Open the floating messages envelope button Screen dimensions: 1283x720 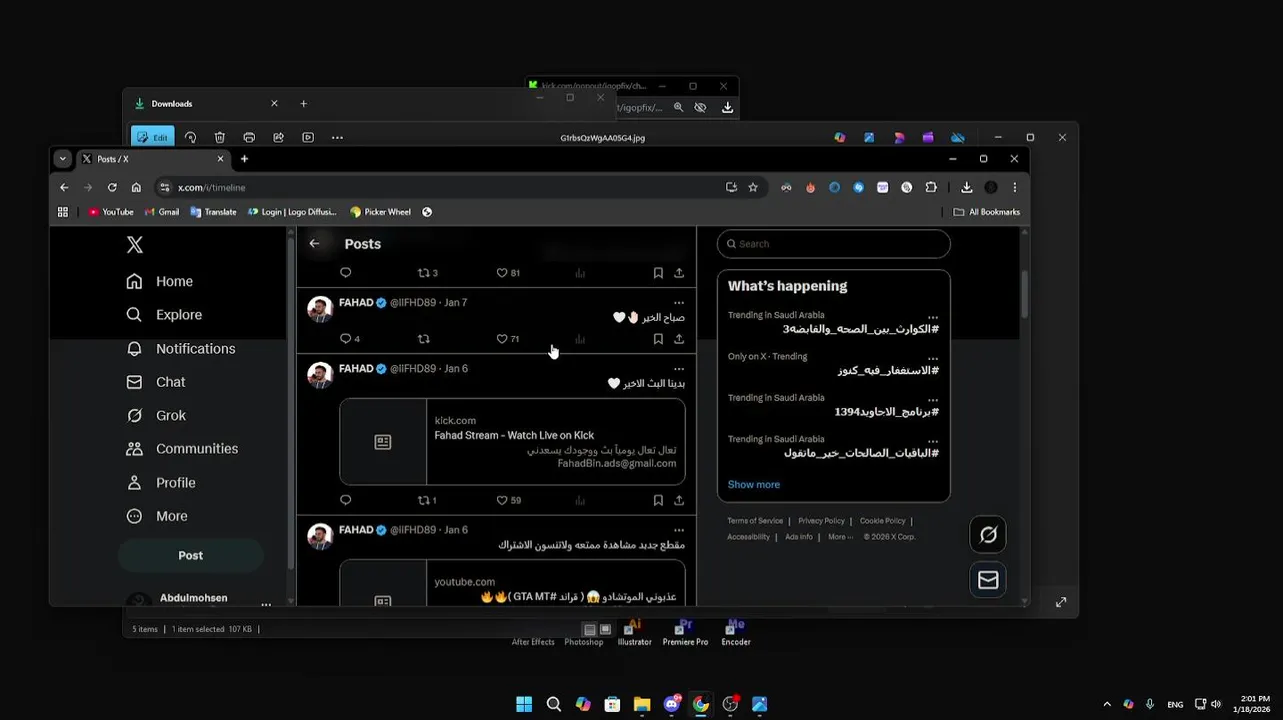click(988, 580)
